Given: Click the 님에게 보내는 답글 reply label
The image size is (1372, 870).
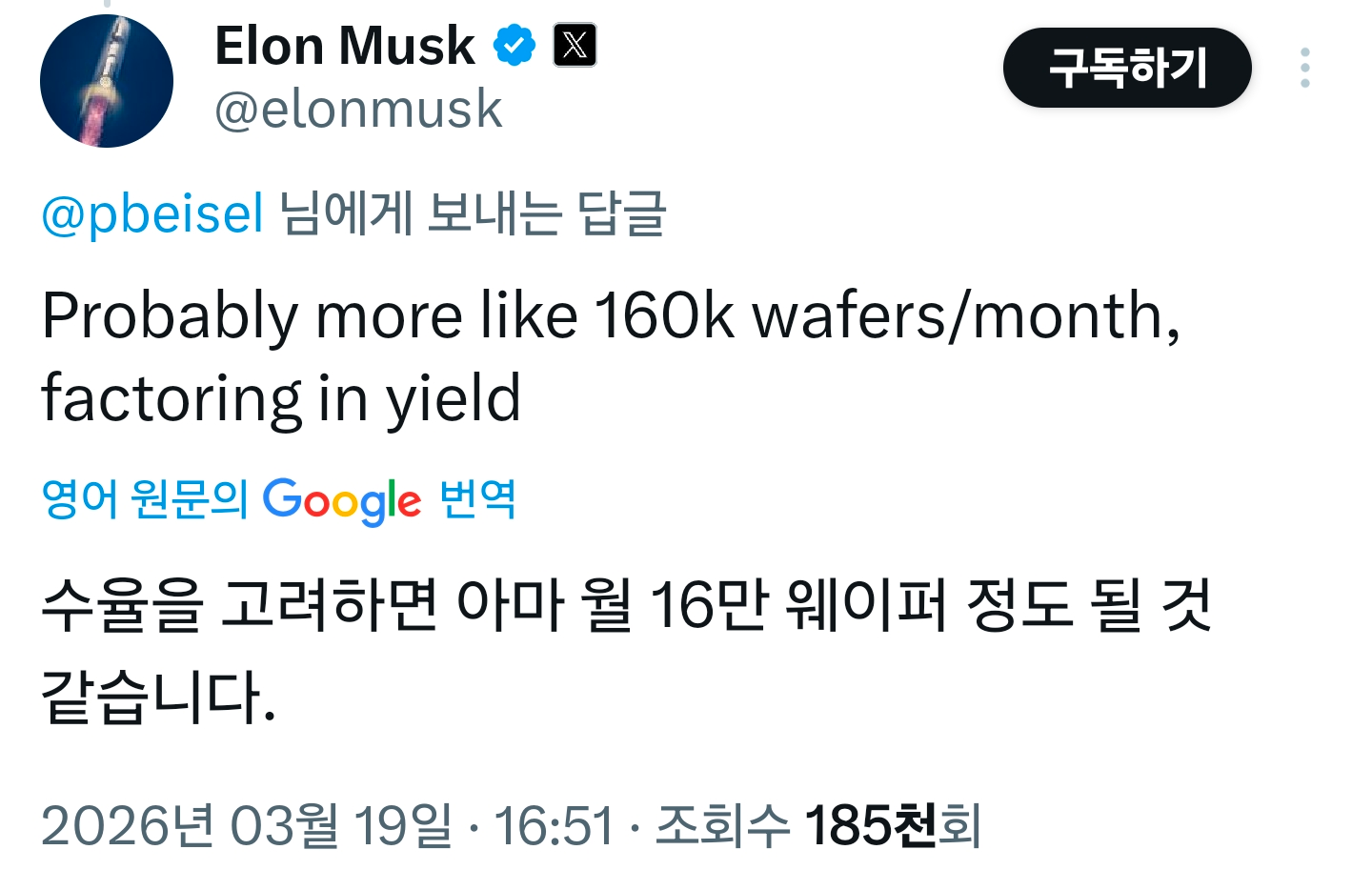Looking at the screenshot, I should (473, 213).
